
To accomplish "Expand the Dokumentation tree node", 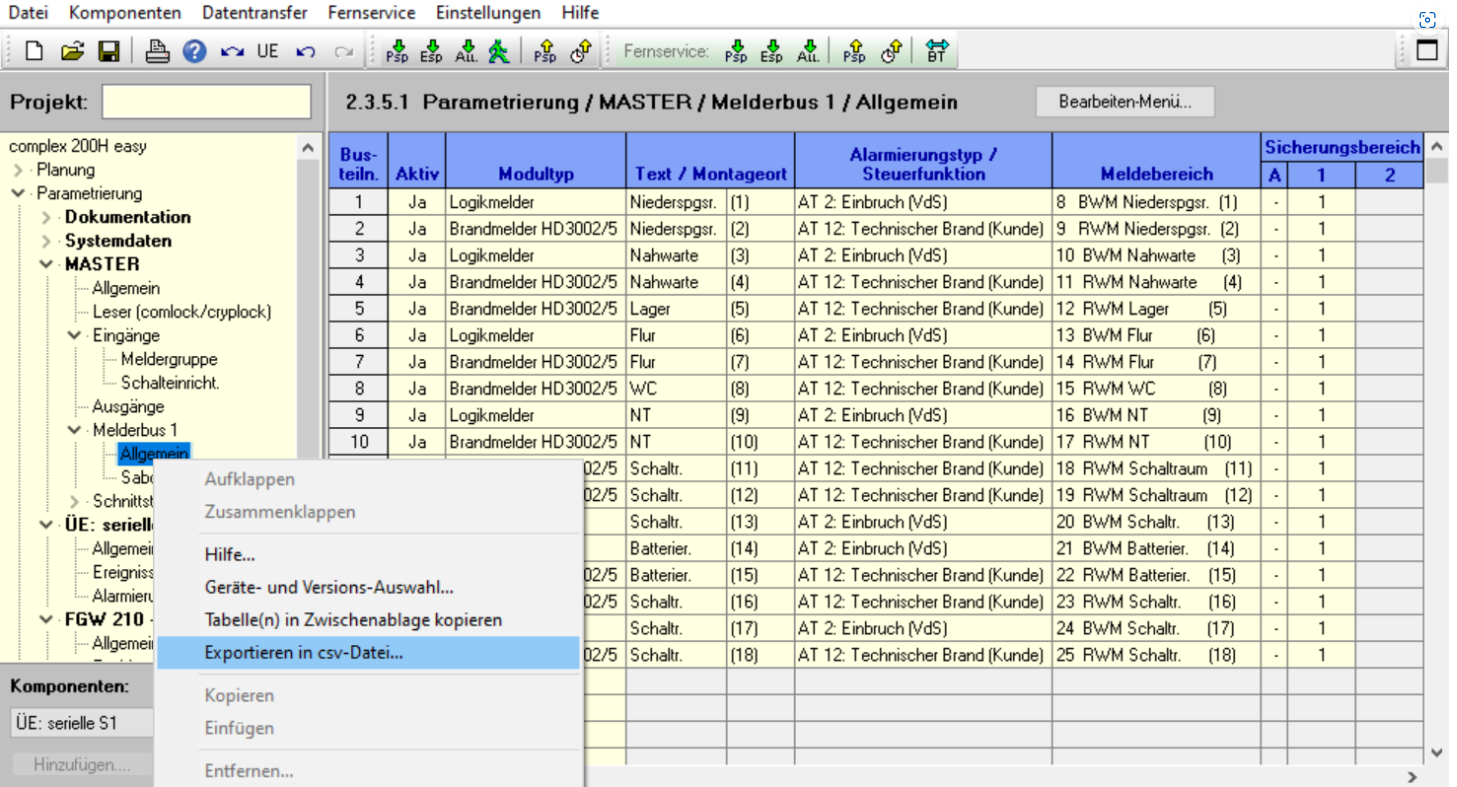I will pos(47,217).
